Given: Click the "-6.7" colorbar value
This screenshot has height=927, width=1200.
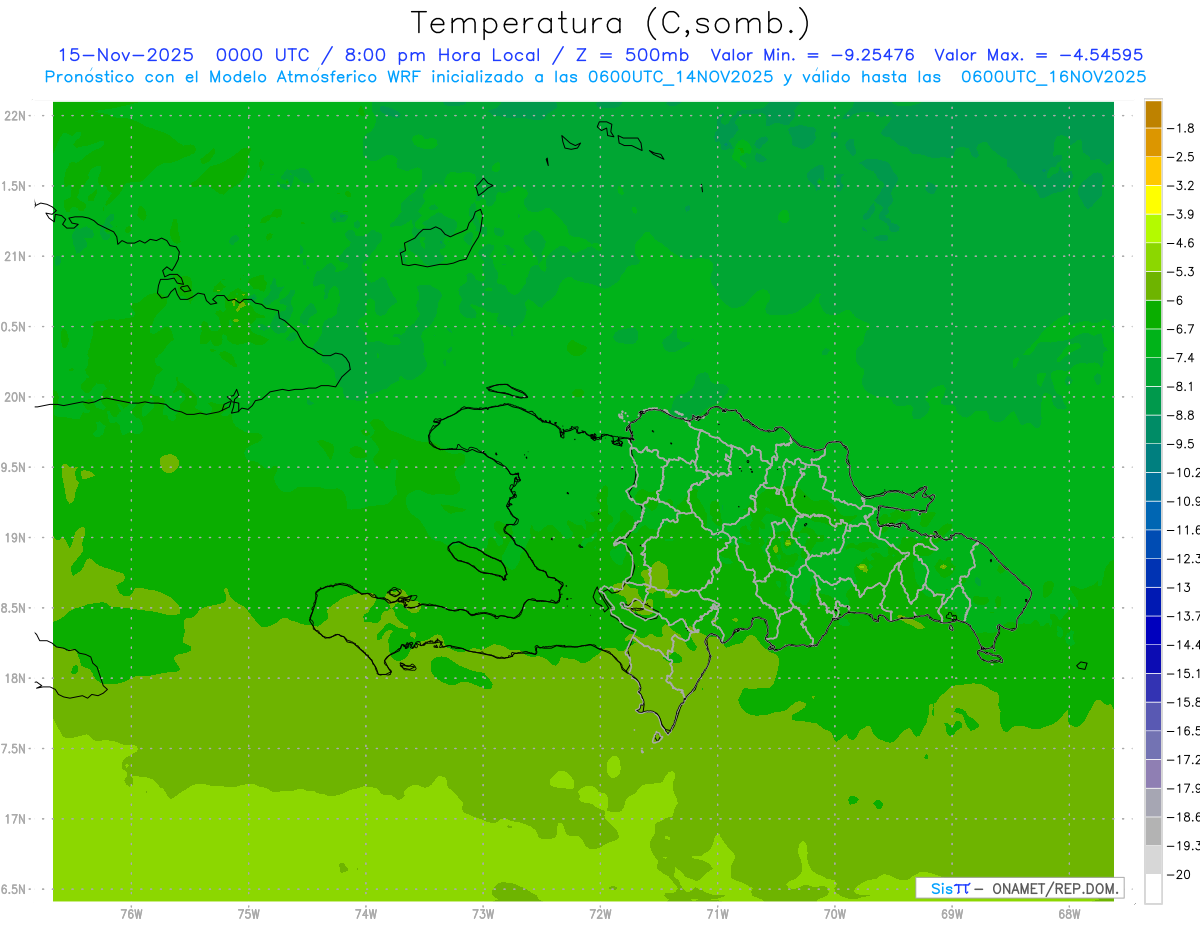Looking at the screenshot, I should point(1183,329).
